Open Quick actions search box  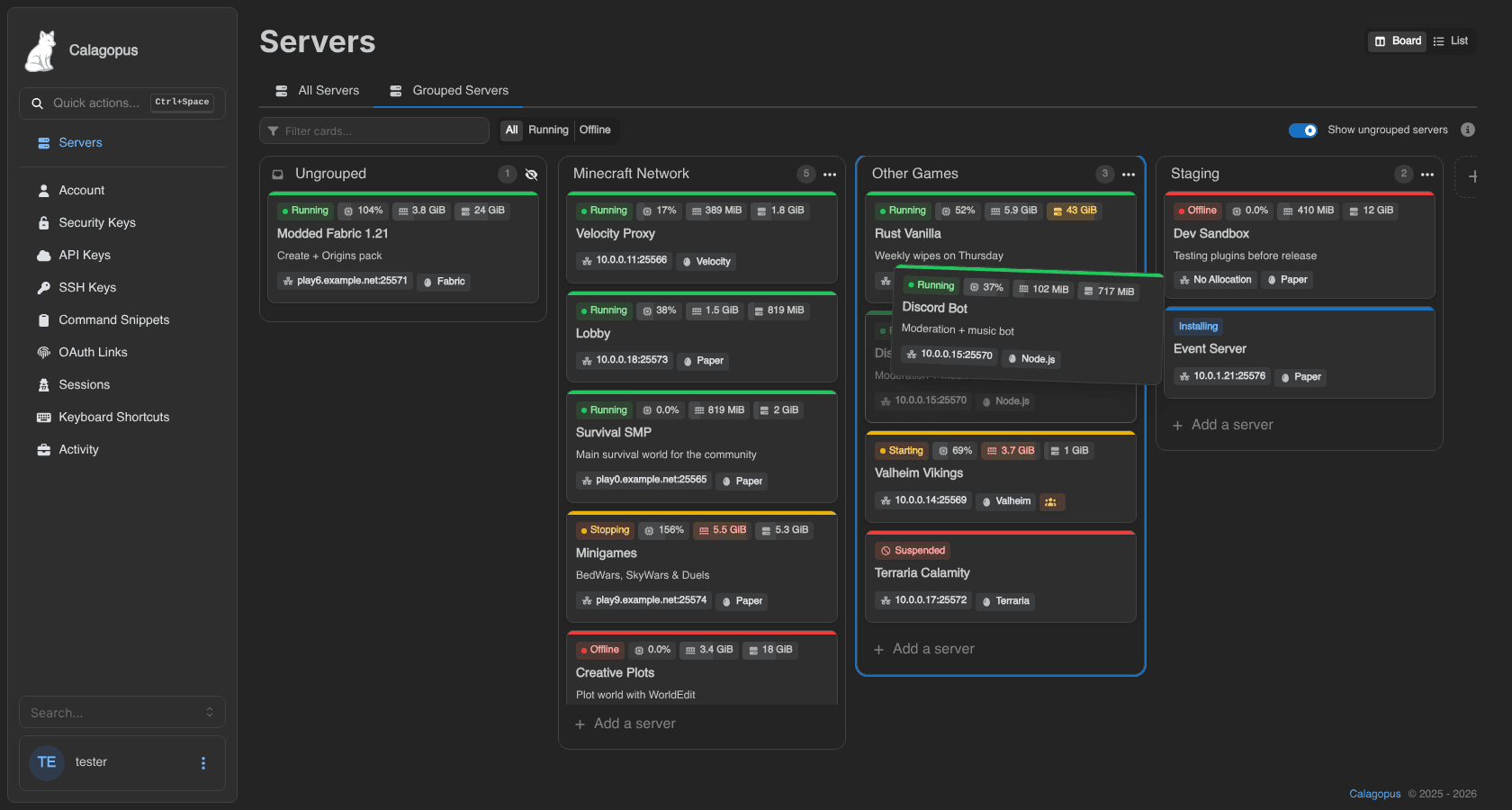click(x=122, y=103)
